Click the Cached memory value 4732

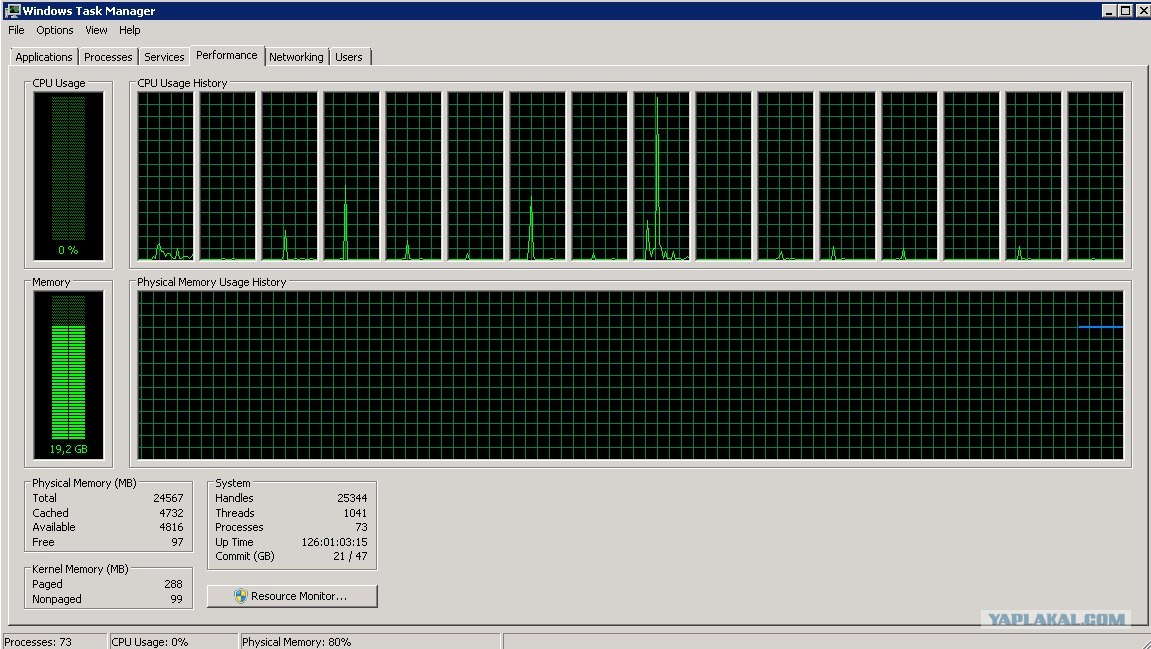tap(171, 513)
